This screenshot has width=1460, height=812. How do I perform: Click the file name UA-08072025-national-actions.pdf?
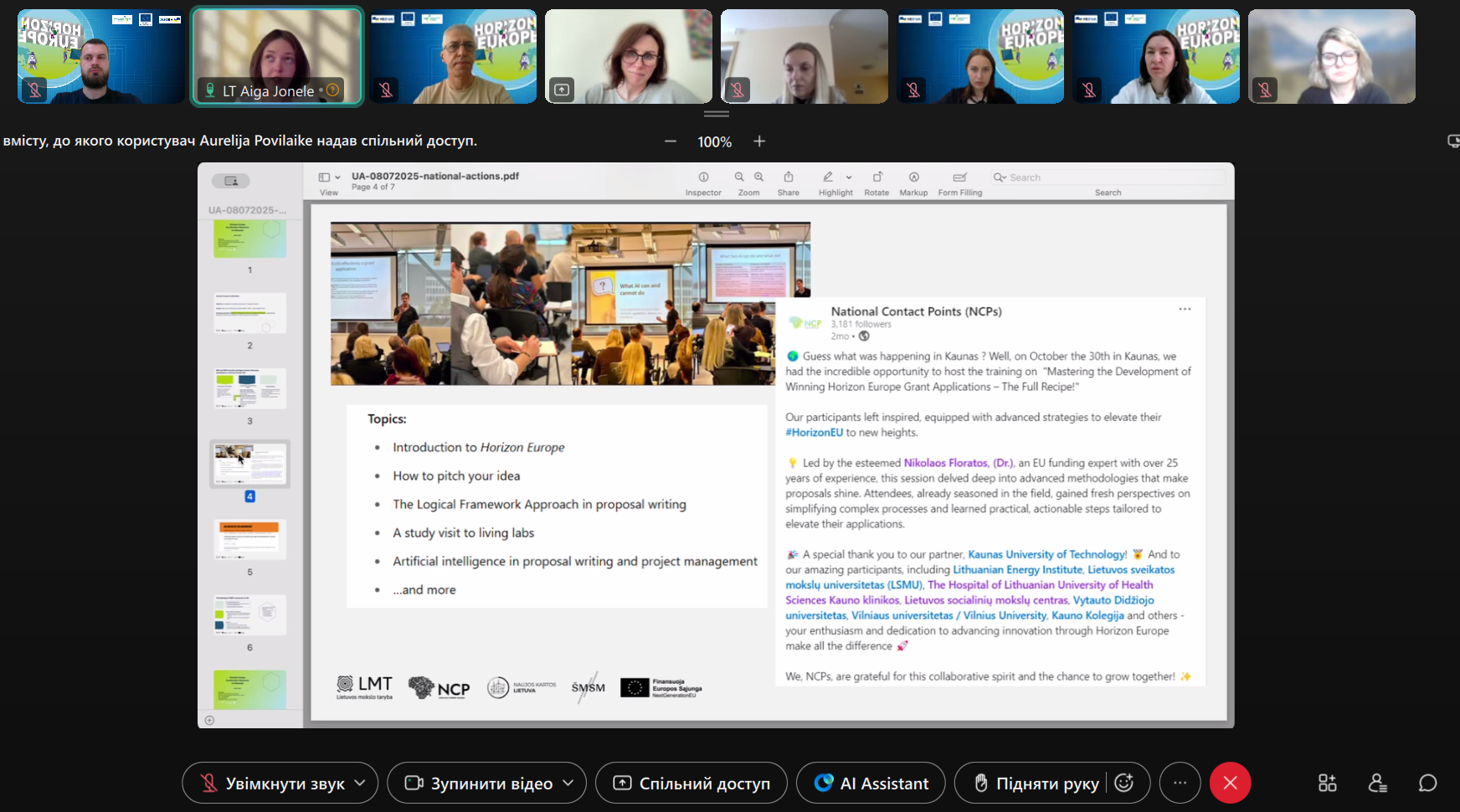coord(435,176)
